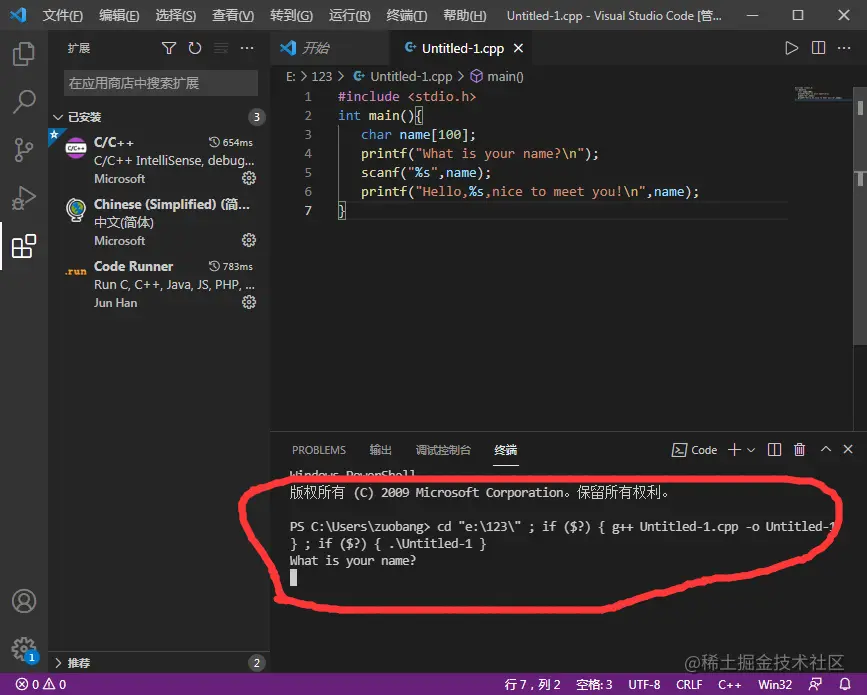Open extensions panel more actions menu
This screenshot has height=695, width=867.
247,48
